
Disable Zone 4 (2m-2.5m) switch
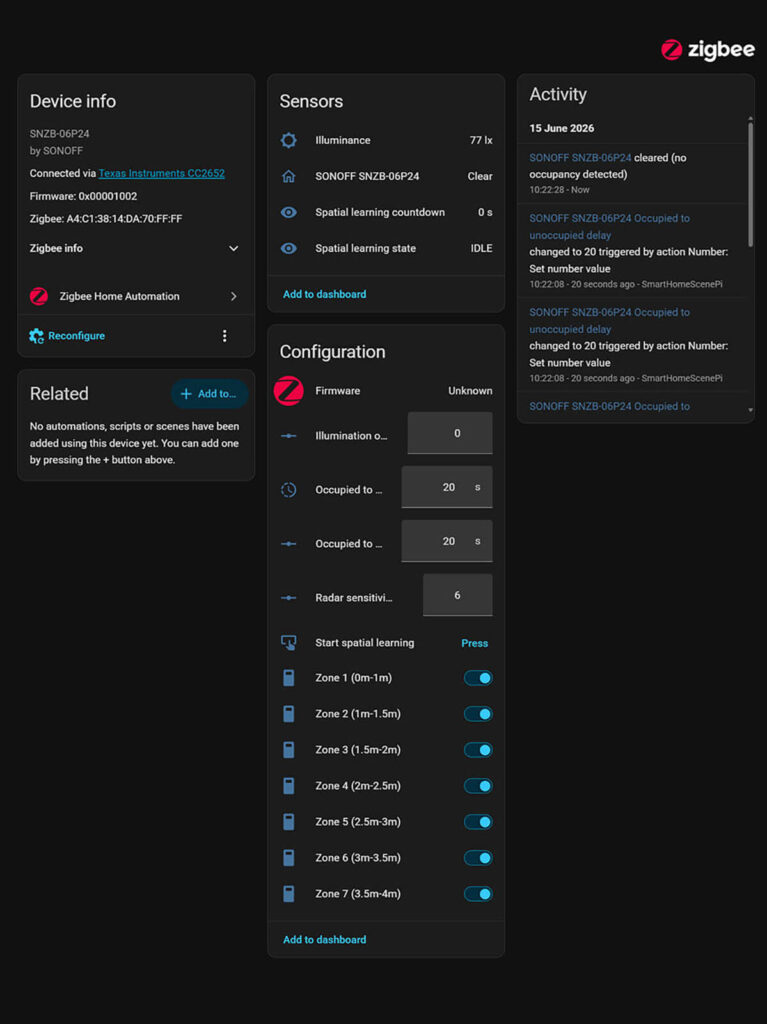(x=478, y=786)
